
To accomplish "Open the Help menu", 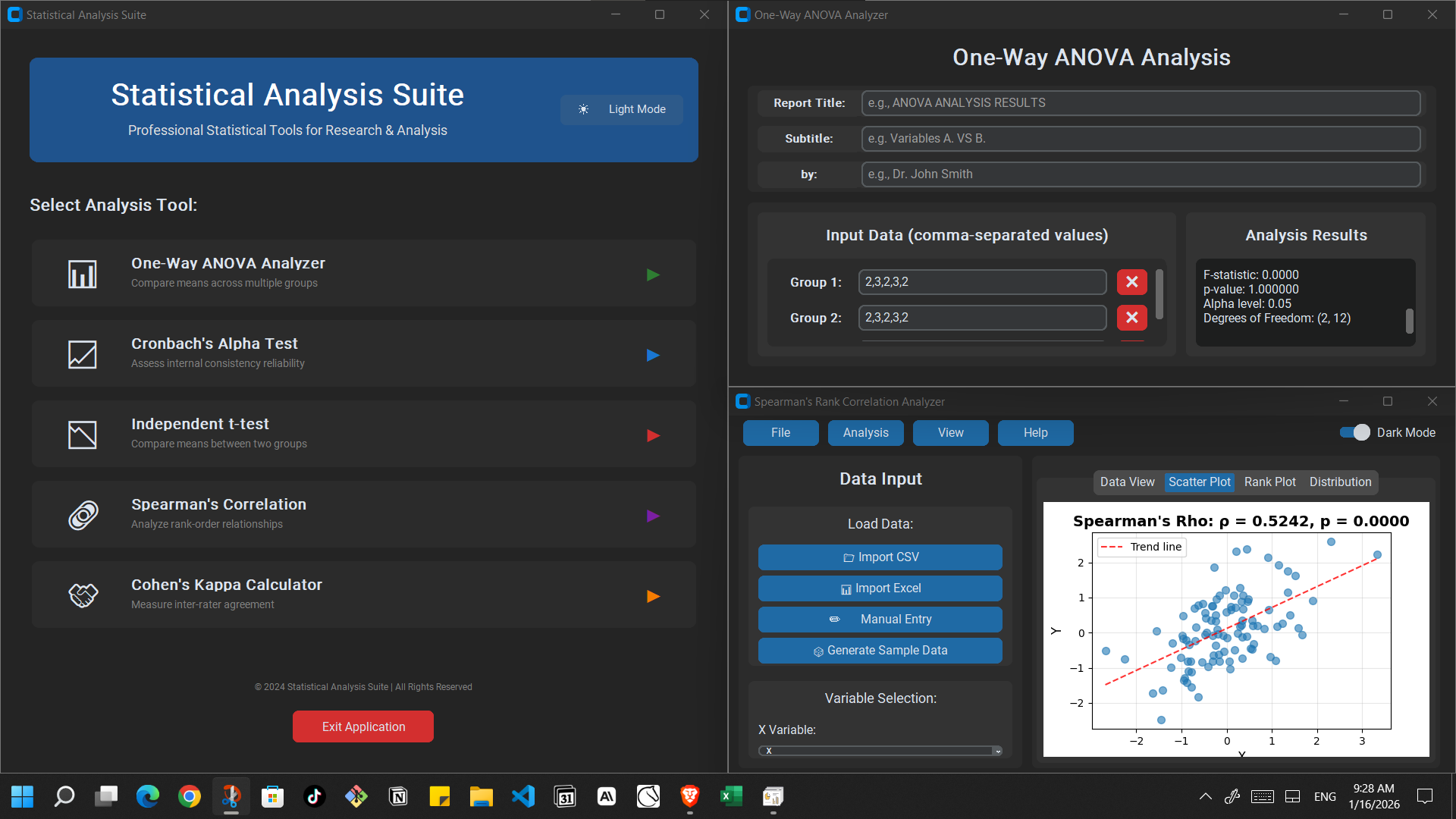I will click(1035, 432).
